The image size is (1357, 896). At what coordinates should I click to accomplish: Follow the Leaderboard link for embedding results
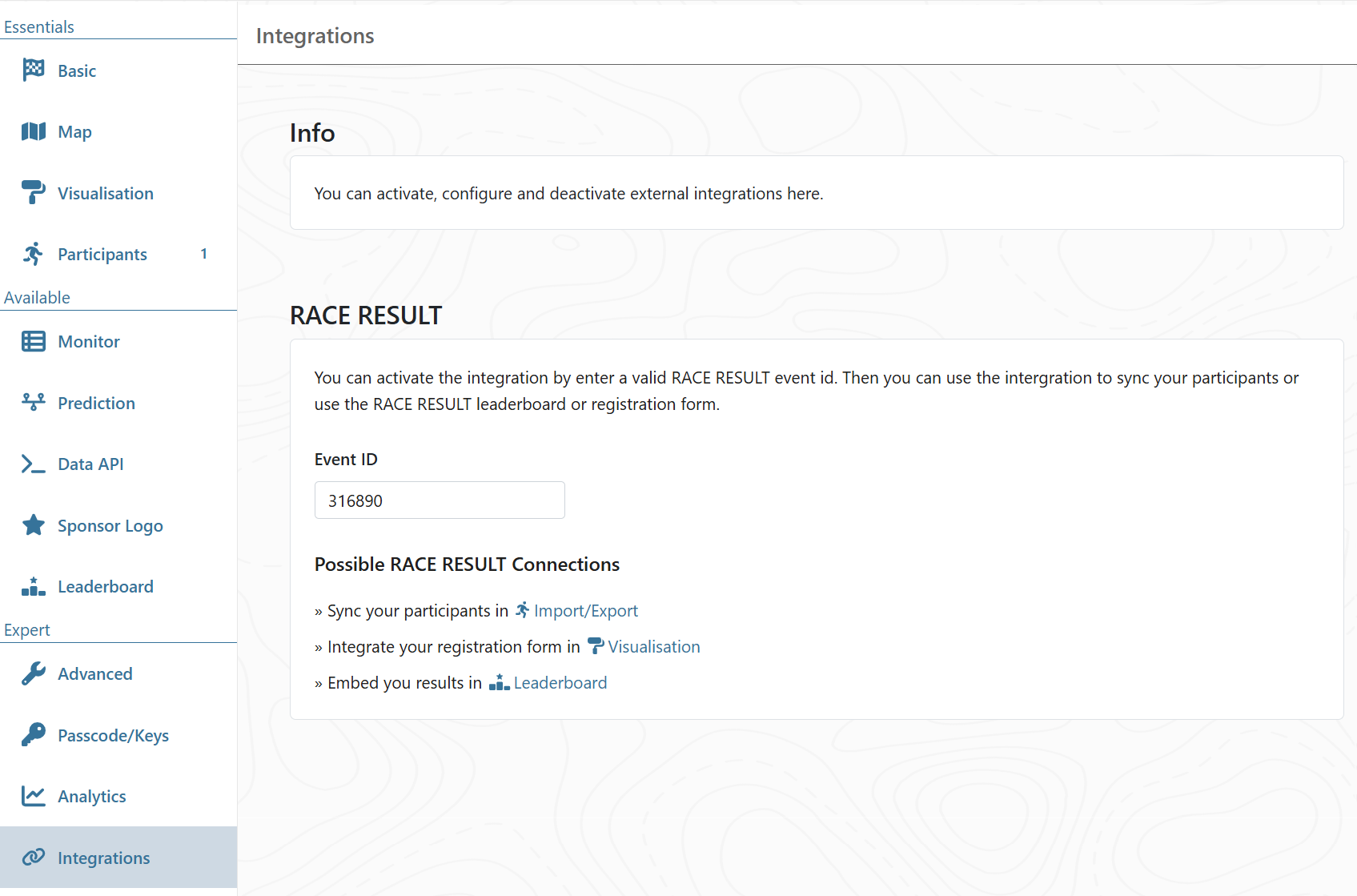pyautogui.click(x=560, y=683)
